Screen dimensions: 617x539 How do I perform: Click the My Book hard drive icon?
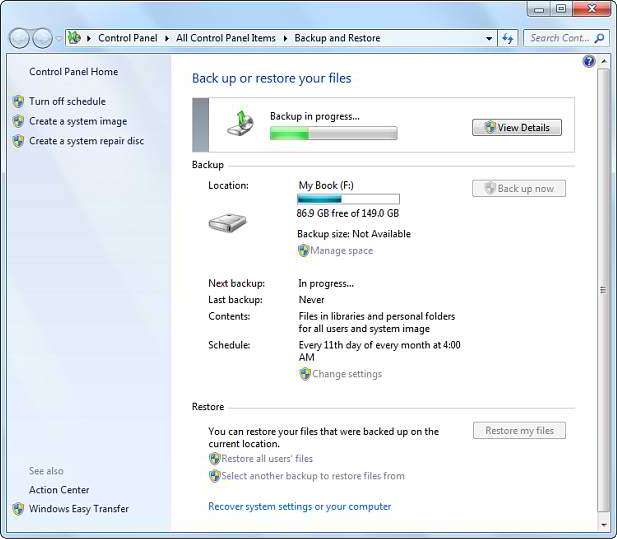[x=227, y=224]
